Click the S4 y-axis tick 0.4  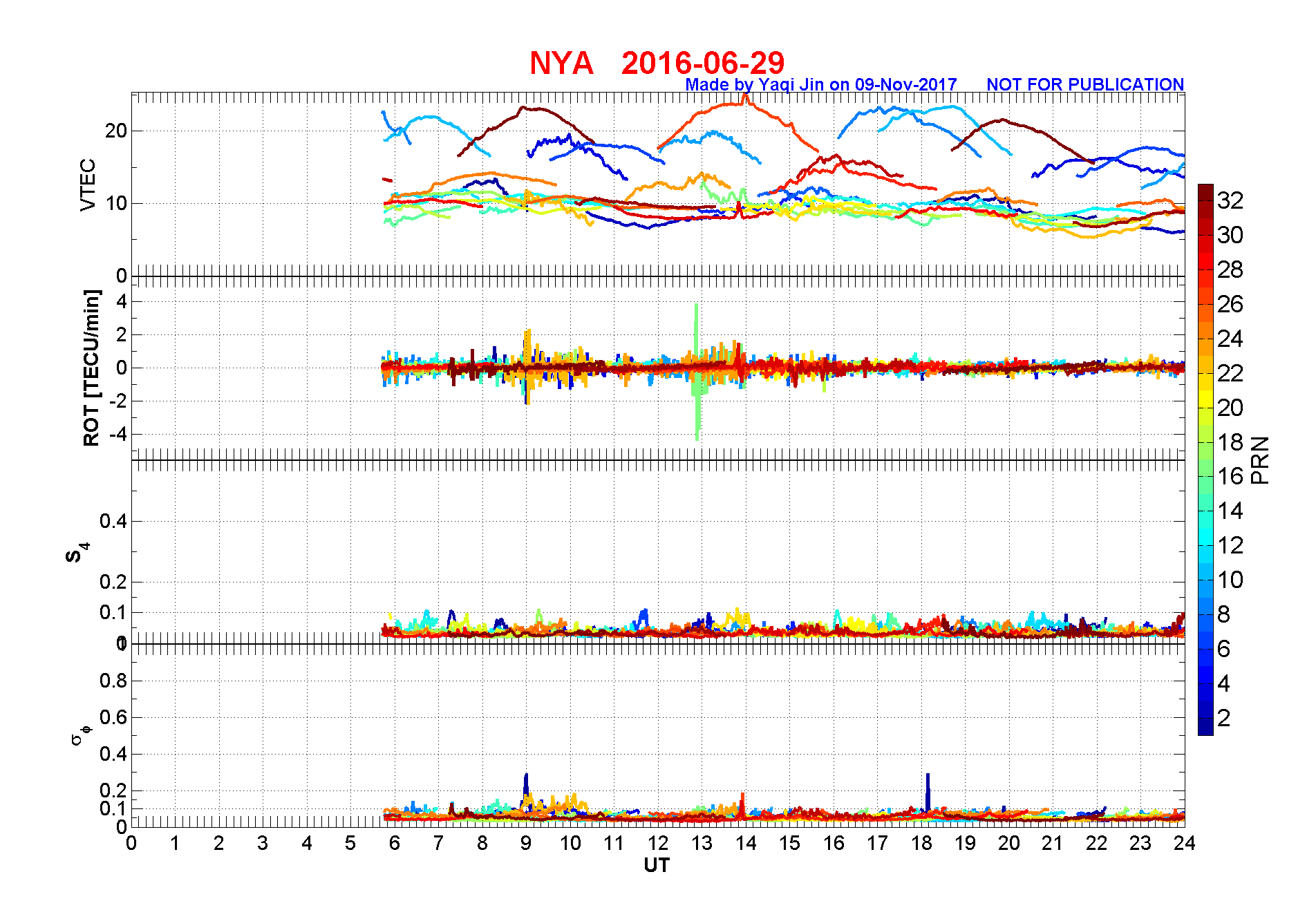(x=113, y=521)
